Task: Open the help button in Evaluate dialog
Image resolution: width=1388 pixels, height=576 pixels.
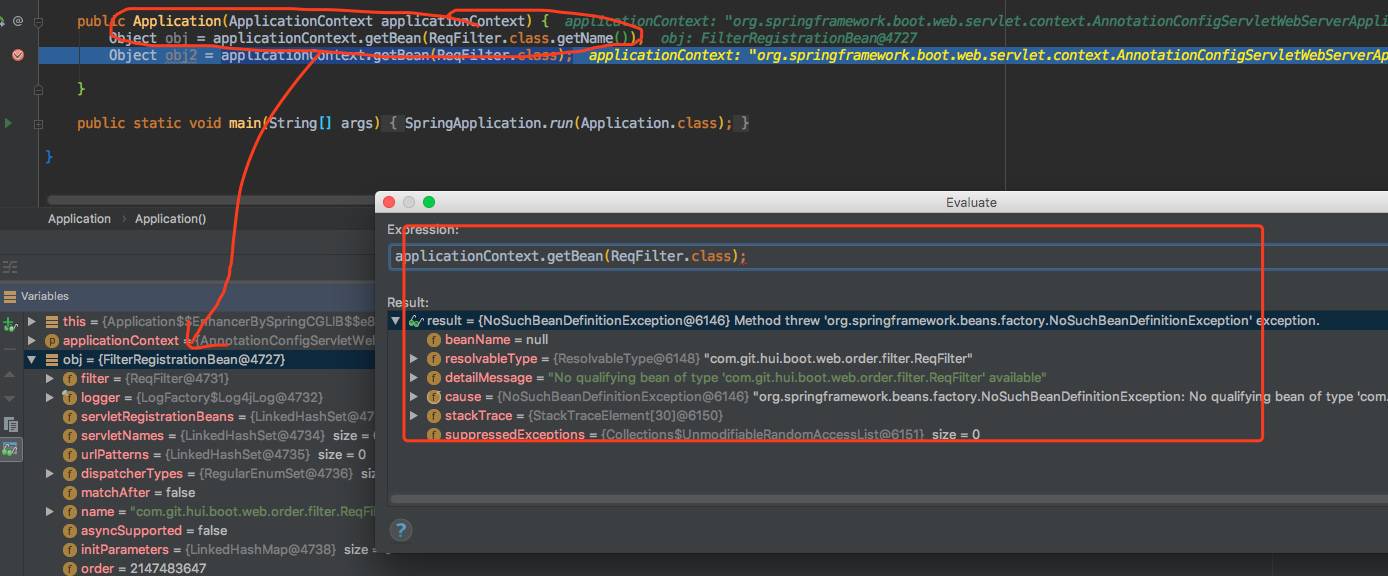Action: tap(400, 530)
